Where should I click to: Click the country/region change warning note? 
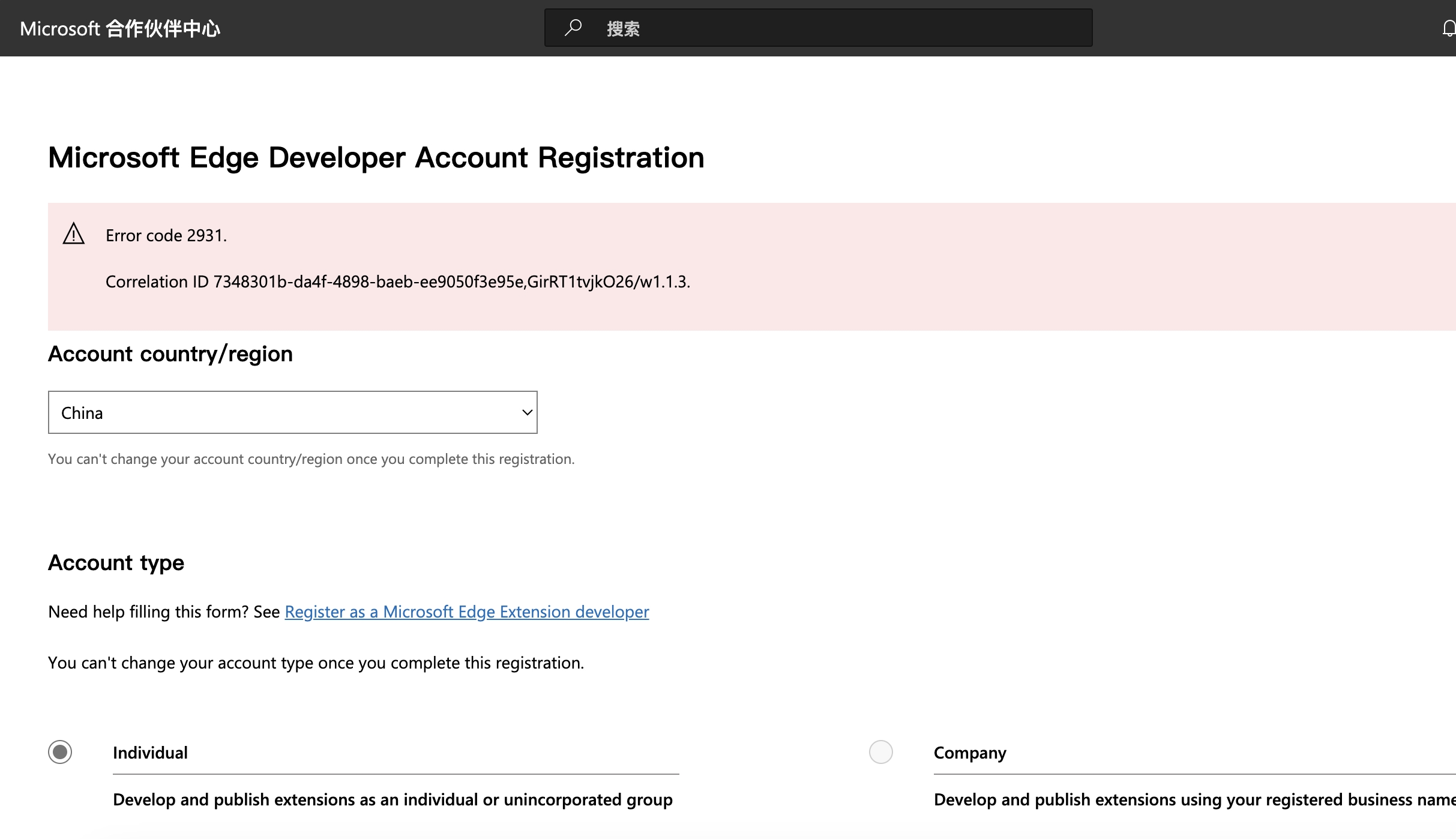pos(311,459)
